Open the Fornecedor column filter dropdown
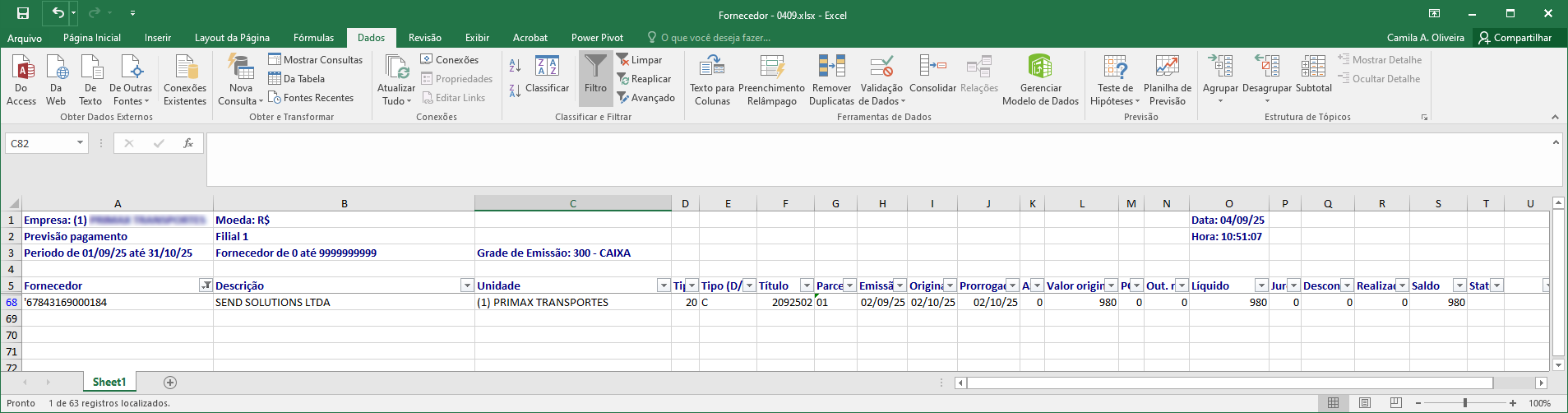 click(x=205, y=285)
